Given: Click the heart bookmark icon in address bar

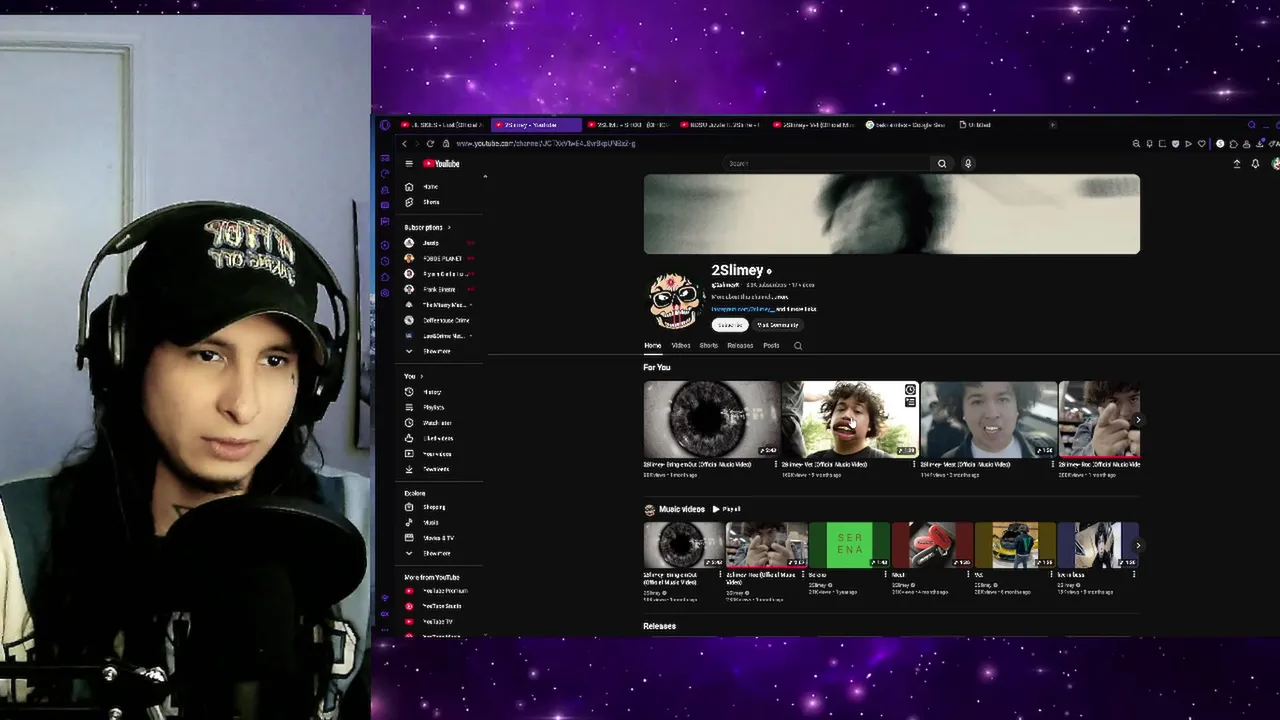Looking at the screenshot, I should coord(1201,144).
